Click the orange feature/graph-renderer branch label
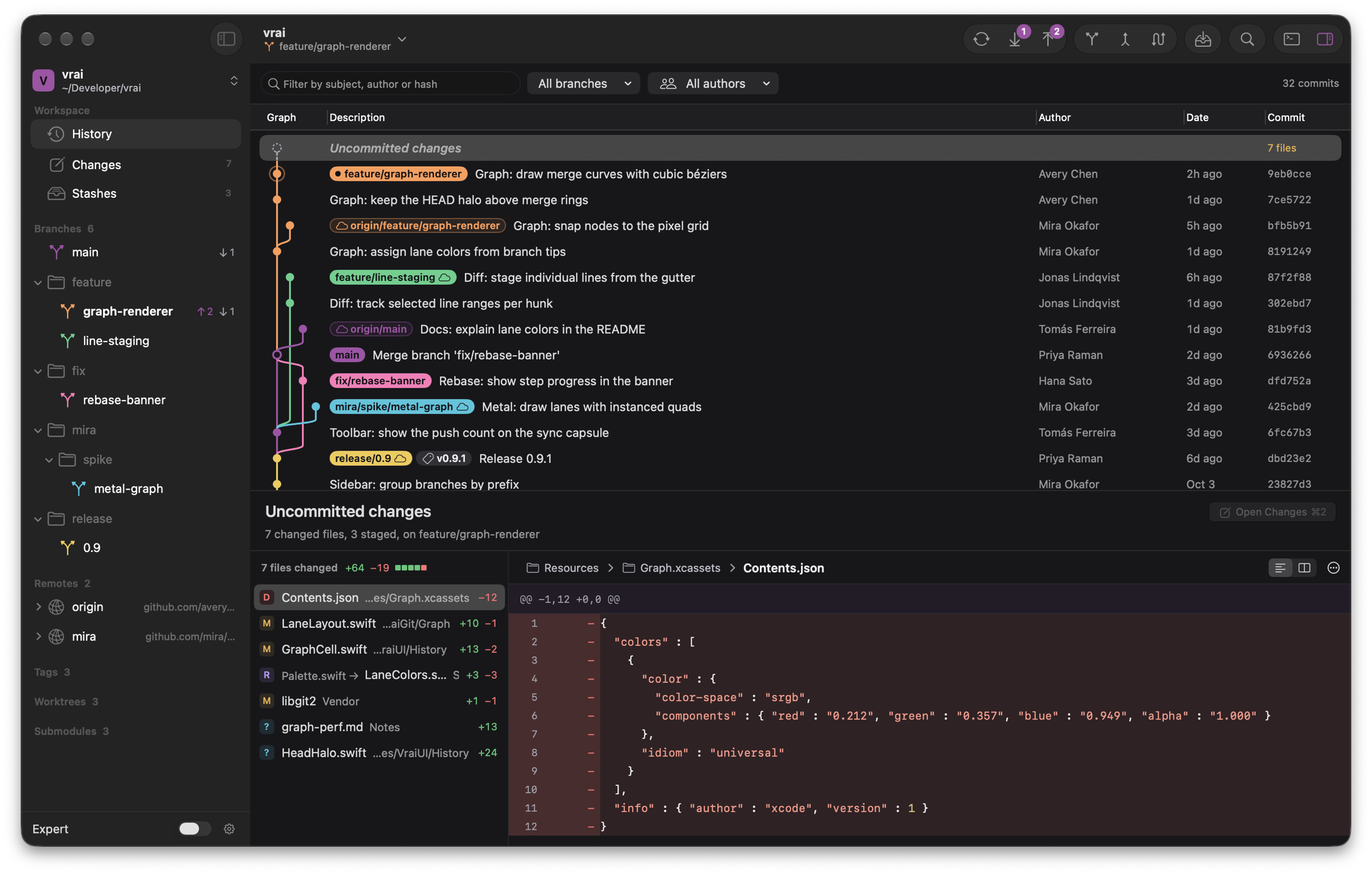The height and width of the screenshot is (874, 1372). [x=398, y=174]
